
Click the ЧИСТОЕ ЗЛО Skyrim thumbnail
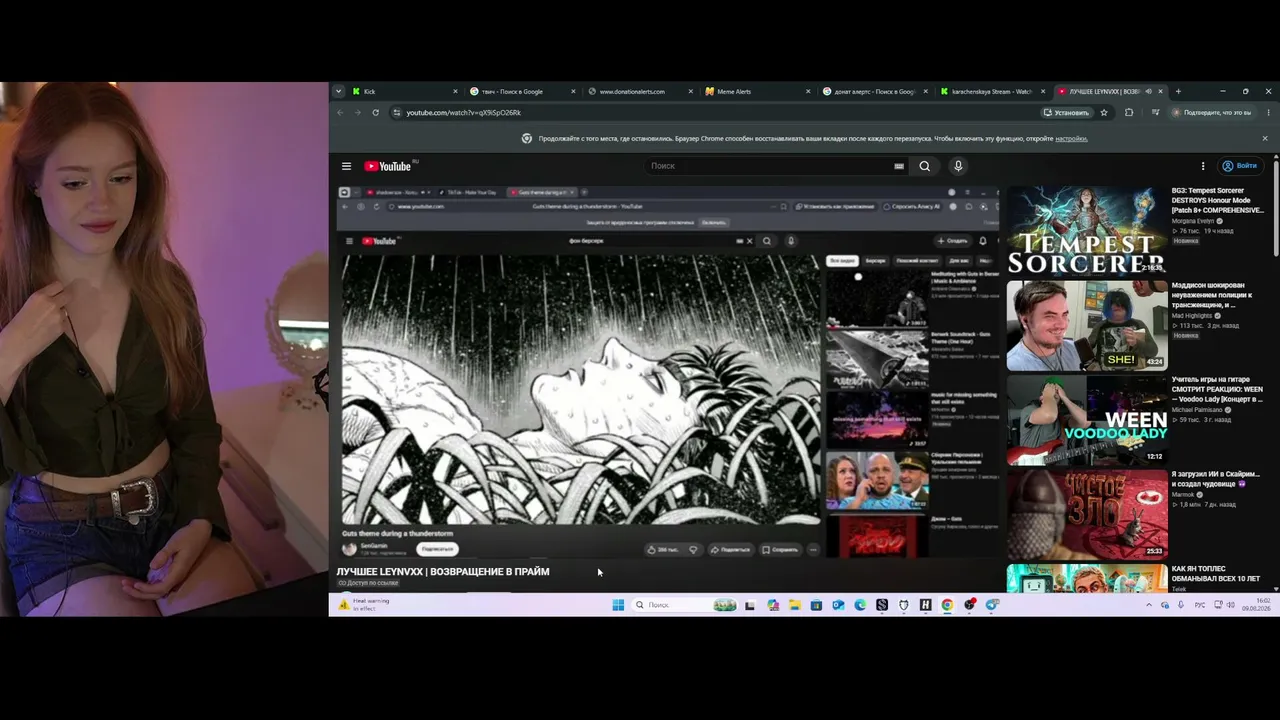(1087, 514)
